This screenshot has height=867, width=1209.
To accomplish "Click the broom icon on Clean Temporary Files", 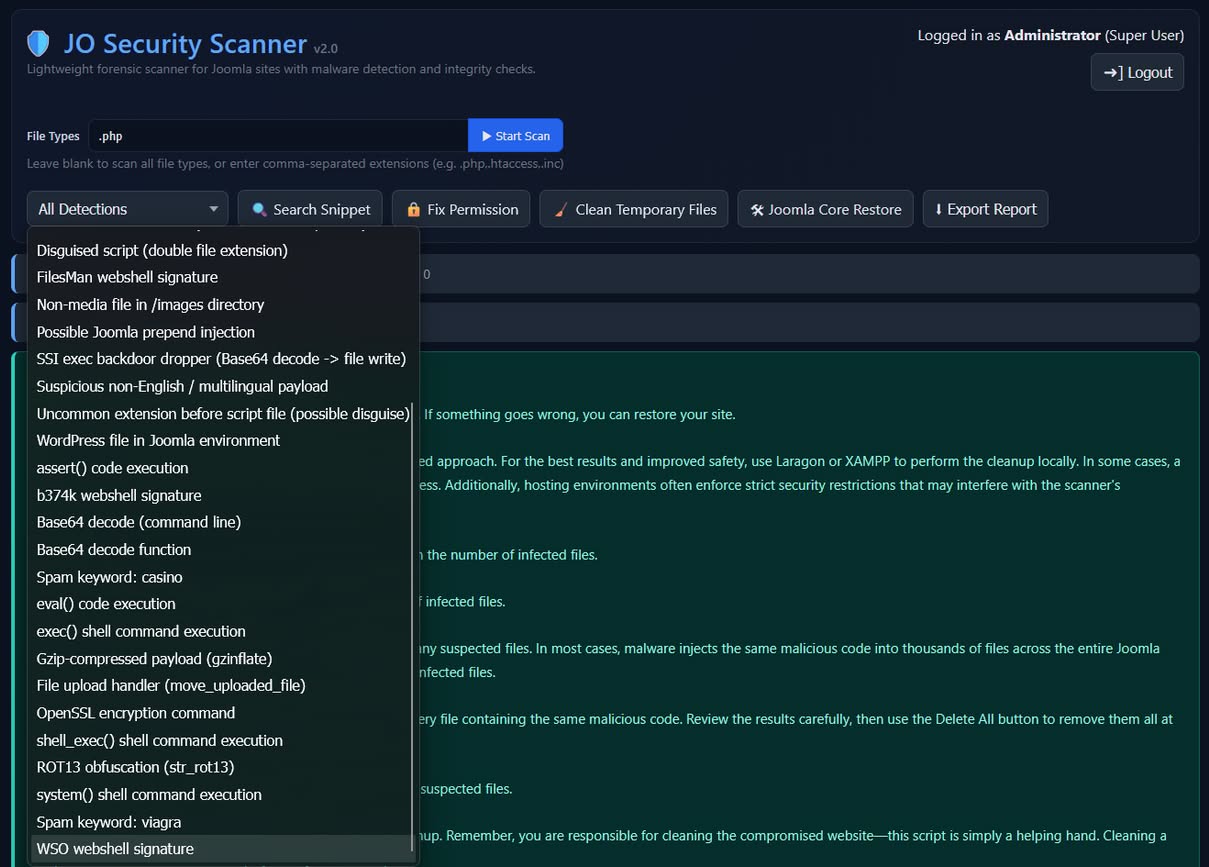I will click(561, 210).
